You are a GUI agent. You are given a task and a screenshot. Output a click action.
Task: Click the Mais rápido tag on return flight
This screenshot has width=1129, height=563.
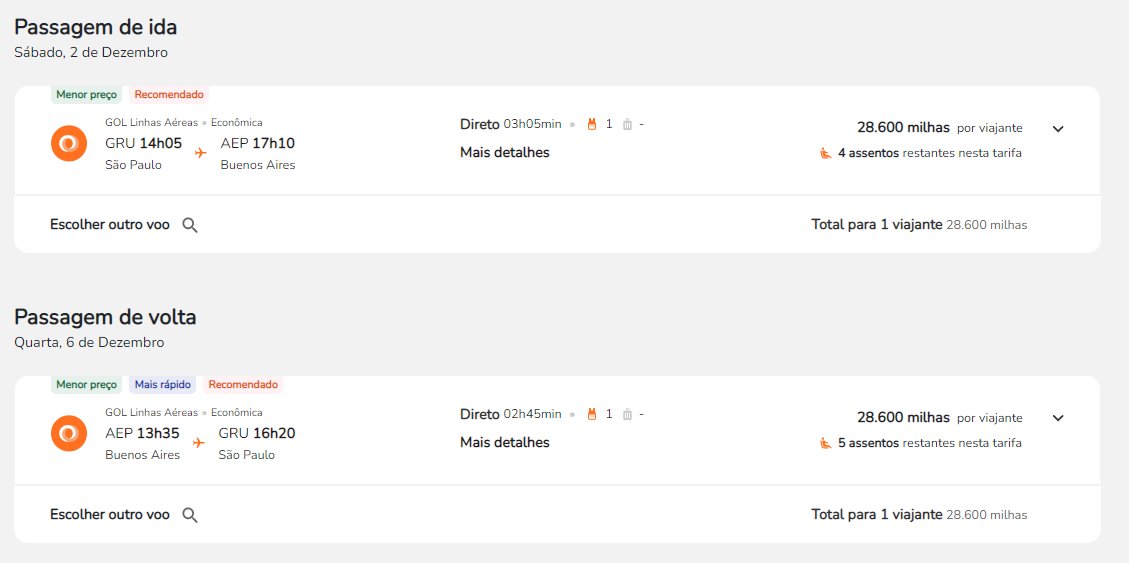point(163,385)
